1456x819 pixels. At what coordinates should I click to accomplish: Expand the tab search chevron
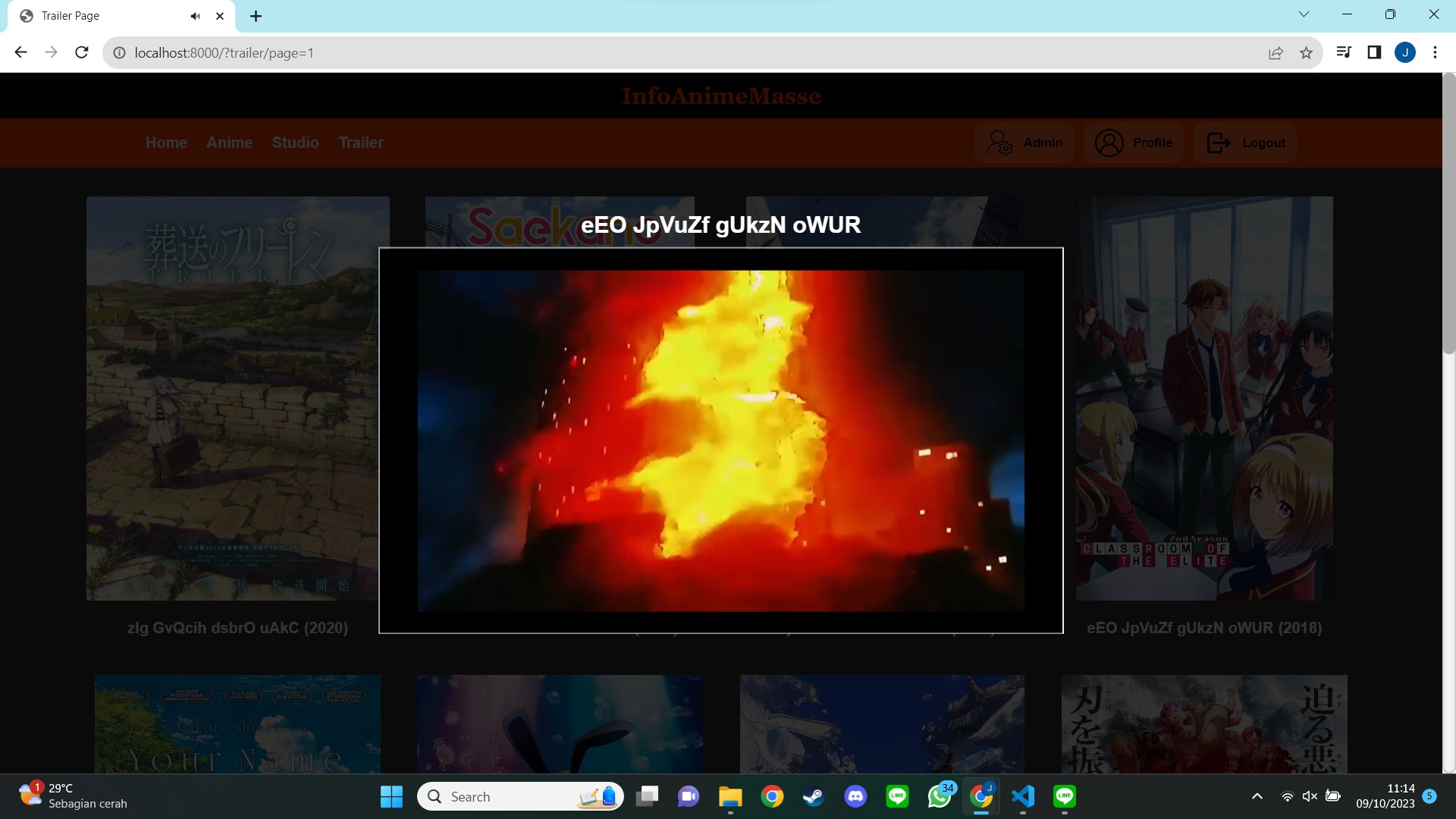click(x=1304, y=14)
